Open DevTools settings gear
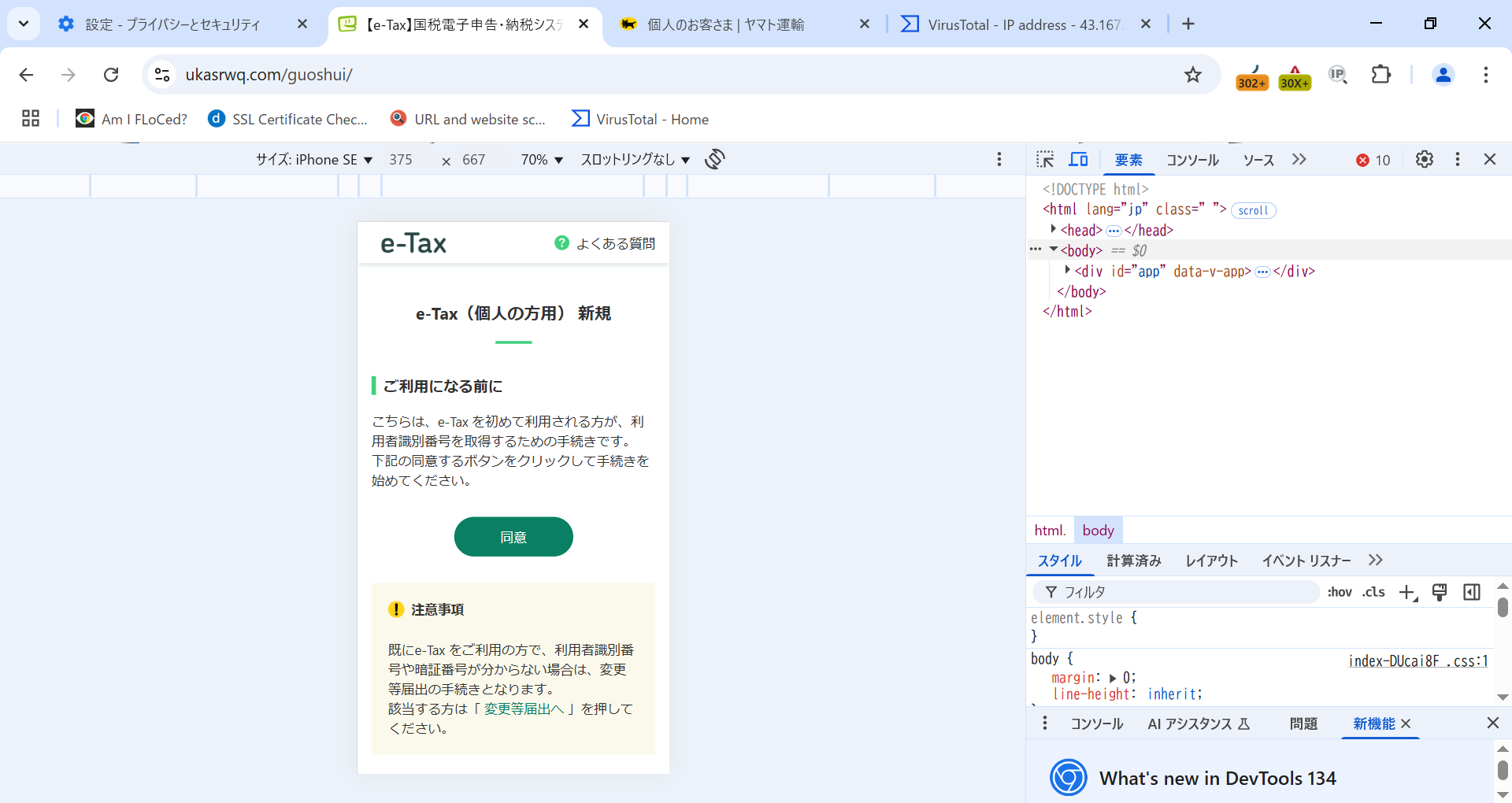Image resolution: width=1512 pixels, height=803 pixels. point(1425,159)
